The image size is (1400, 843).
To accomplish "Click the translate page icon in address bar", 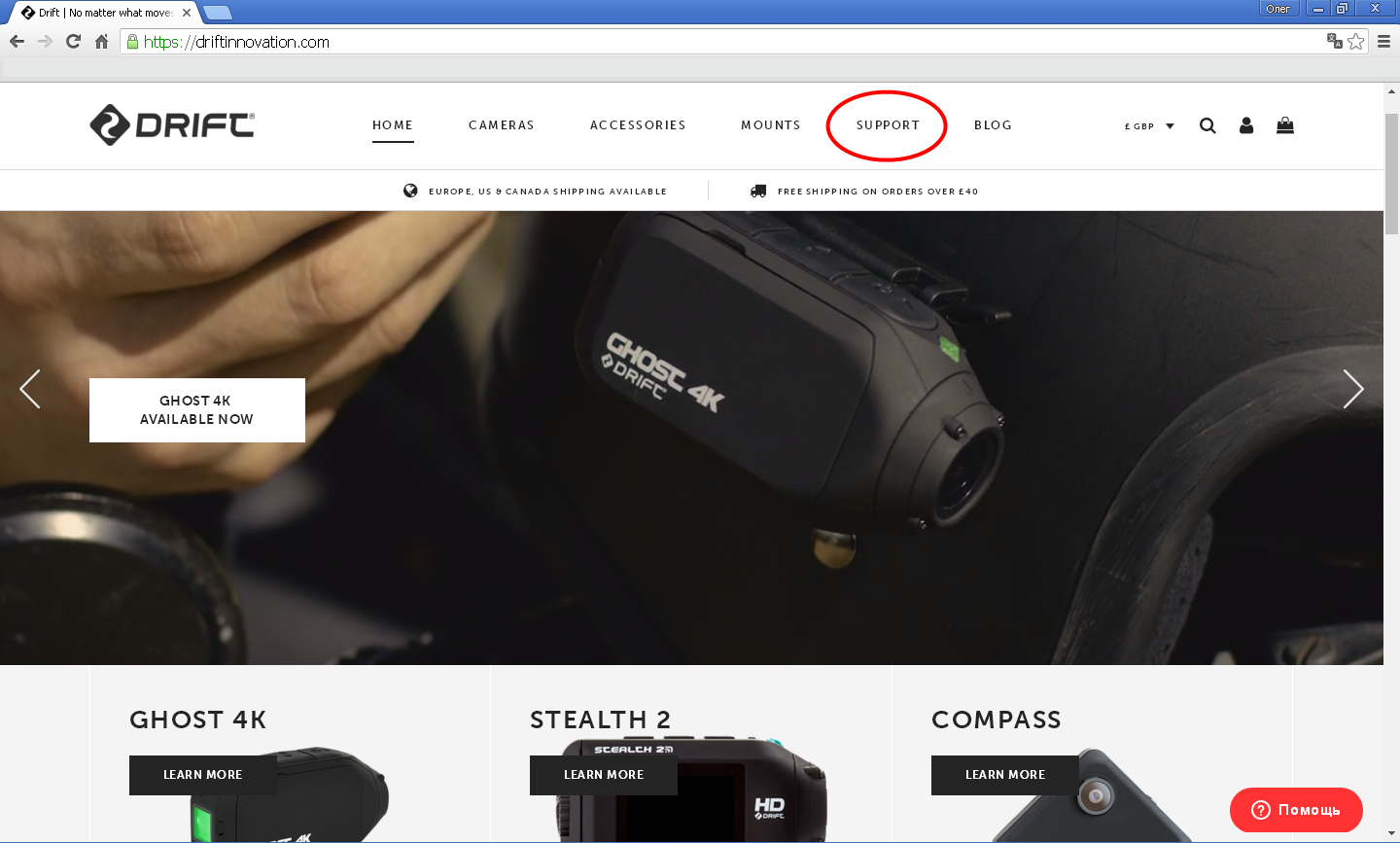I will point(1335,41).
